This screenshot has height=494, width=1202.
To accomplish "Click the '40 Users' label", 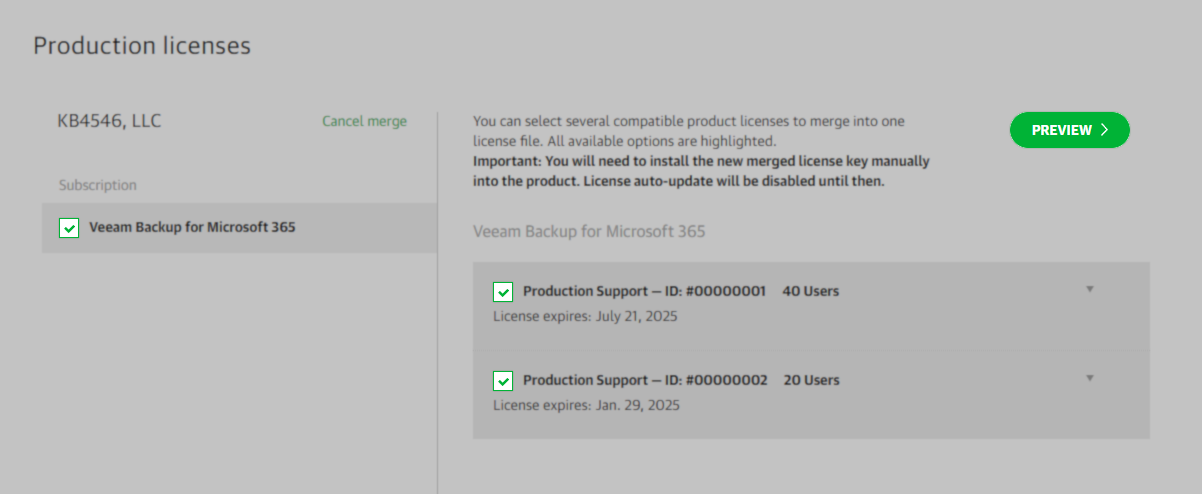I will pyautogui.click(x=810, y=292).
